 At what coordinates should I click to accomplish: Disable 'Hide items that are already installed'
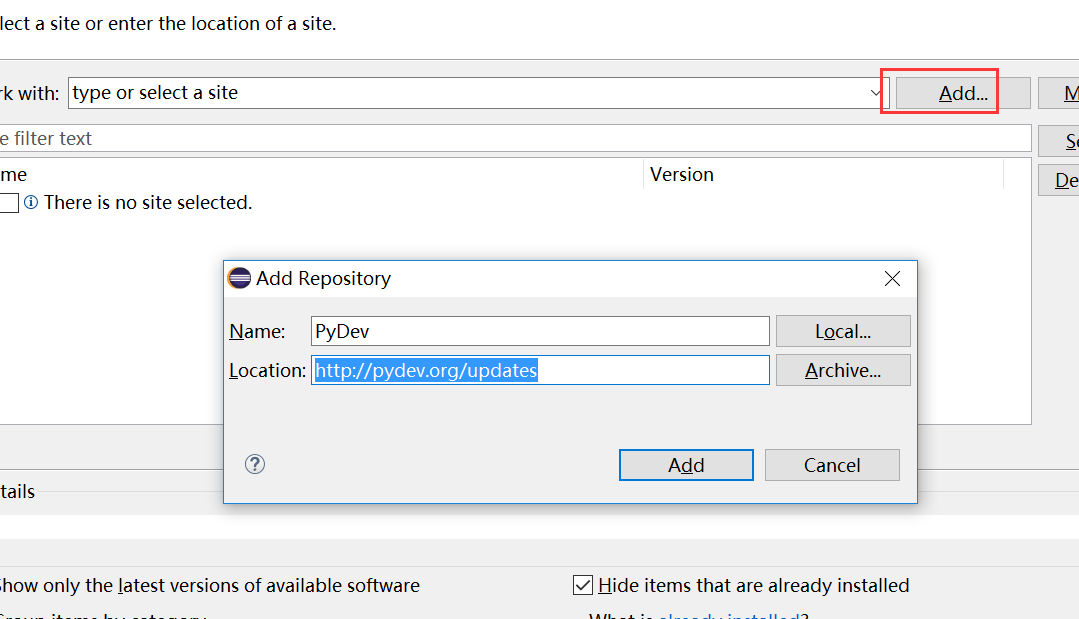[x=583, y=585]
